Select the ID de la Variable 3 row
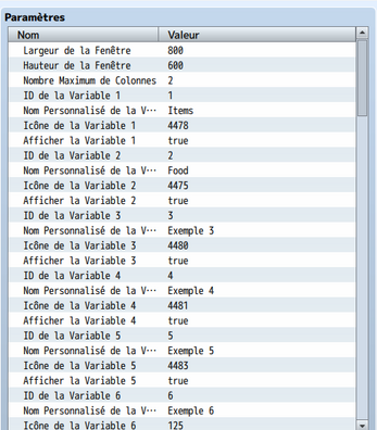 coord(182,215)
